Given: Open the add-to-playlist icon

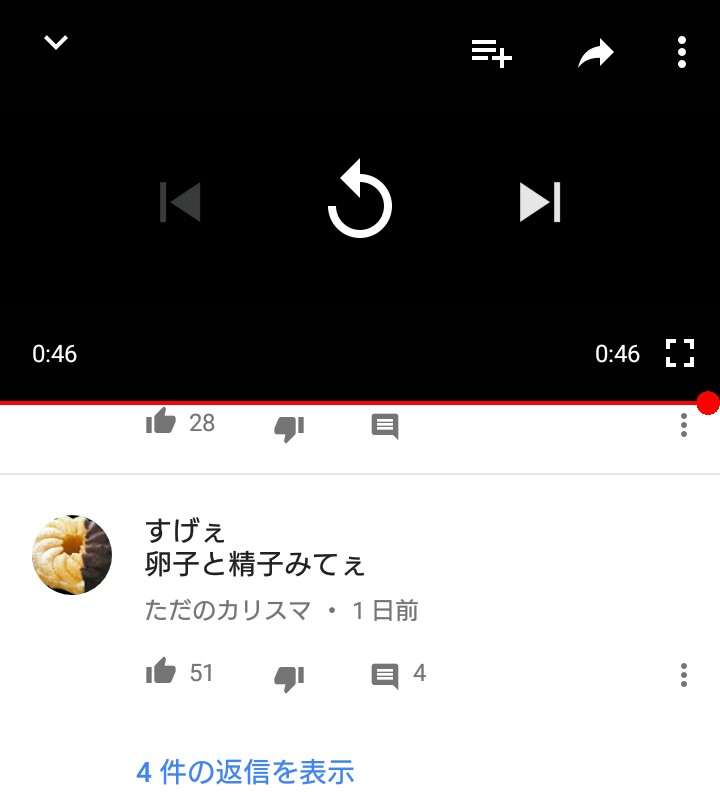Looking at the screenshot, I should click(491, 53).
